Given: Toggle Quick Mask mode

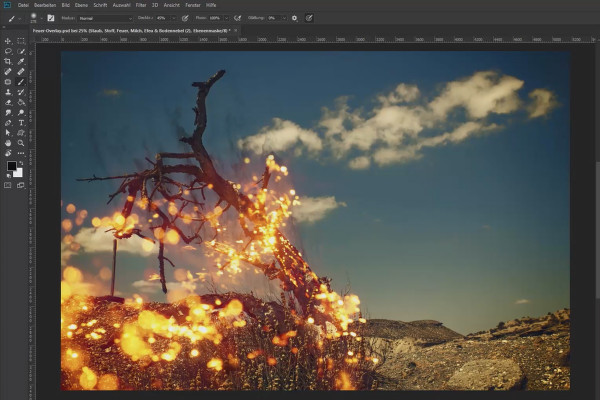Looking at the screenshot, I should point(8,185).
